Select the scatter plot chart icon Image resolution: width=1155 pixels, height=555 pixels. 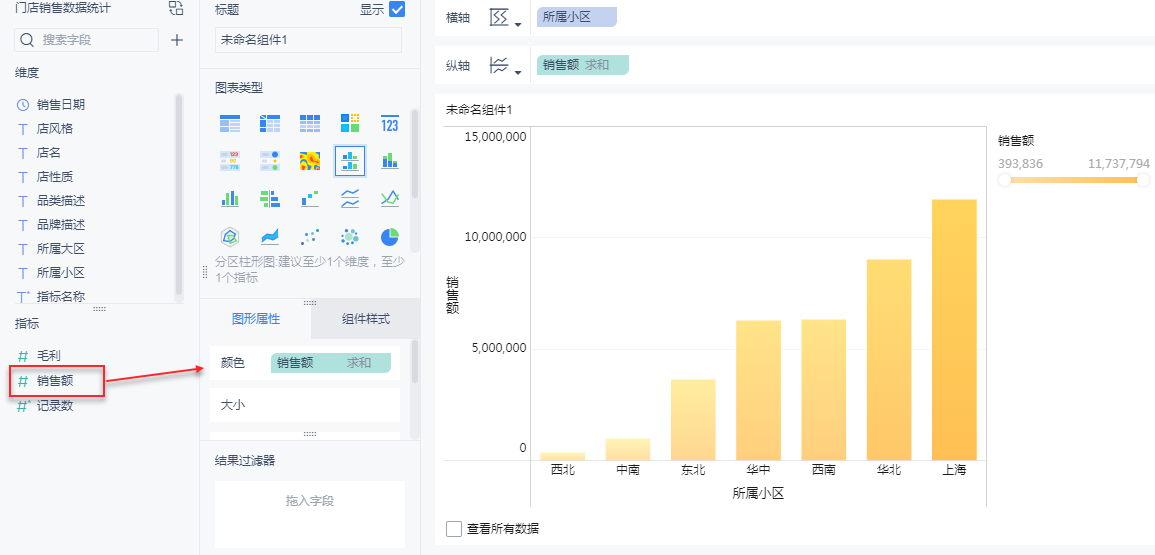(309, 237)
